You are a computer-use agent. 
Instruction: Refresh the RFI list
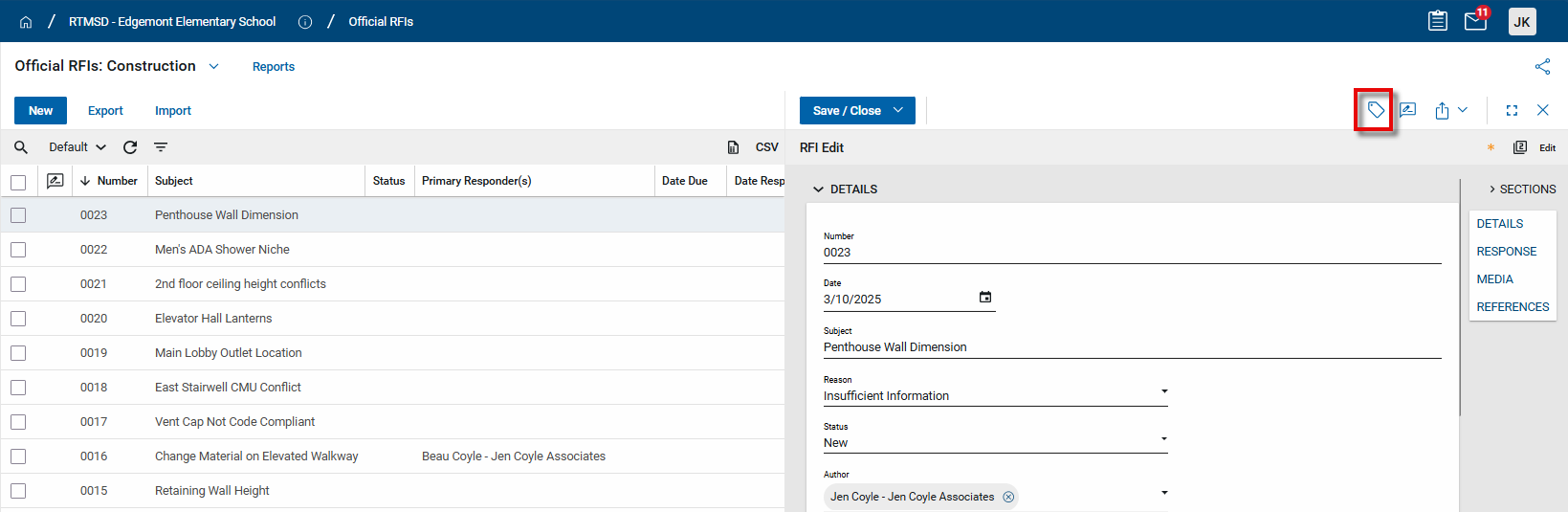(x=130, y=147)
